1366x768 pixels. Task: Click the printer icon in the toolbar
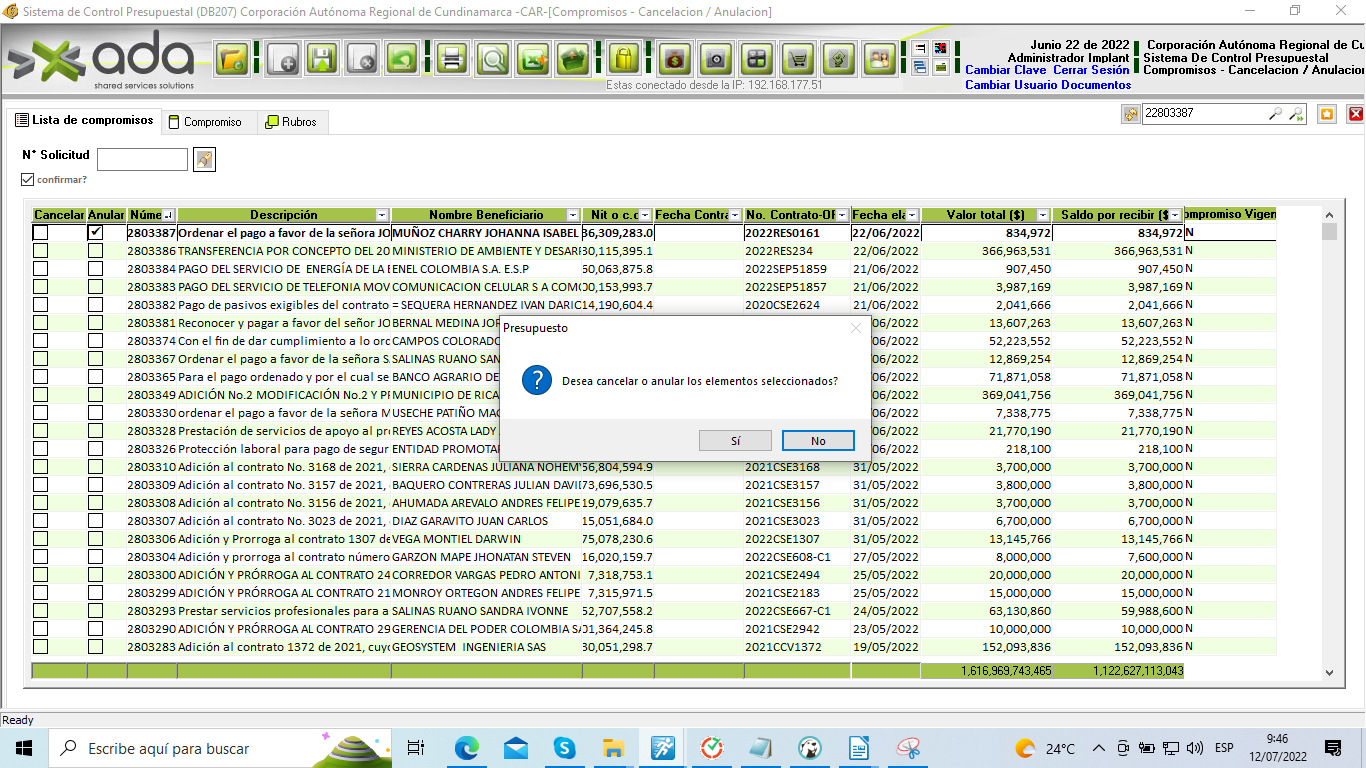click(x=452, y=58)
